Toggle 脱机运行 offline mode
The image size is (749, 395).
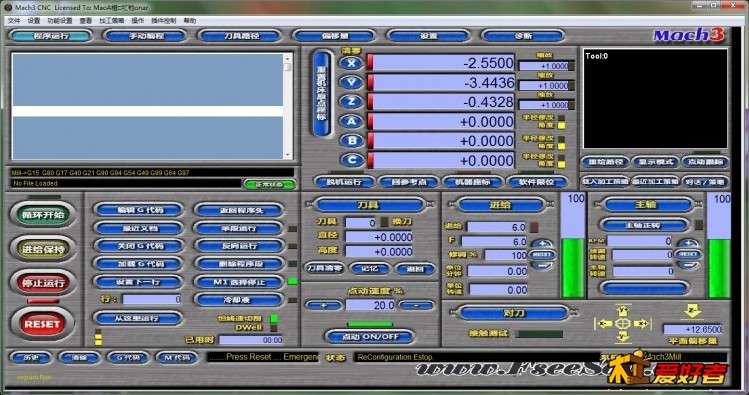coord(344,182)
